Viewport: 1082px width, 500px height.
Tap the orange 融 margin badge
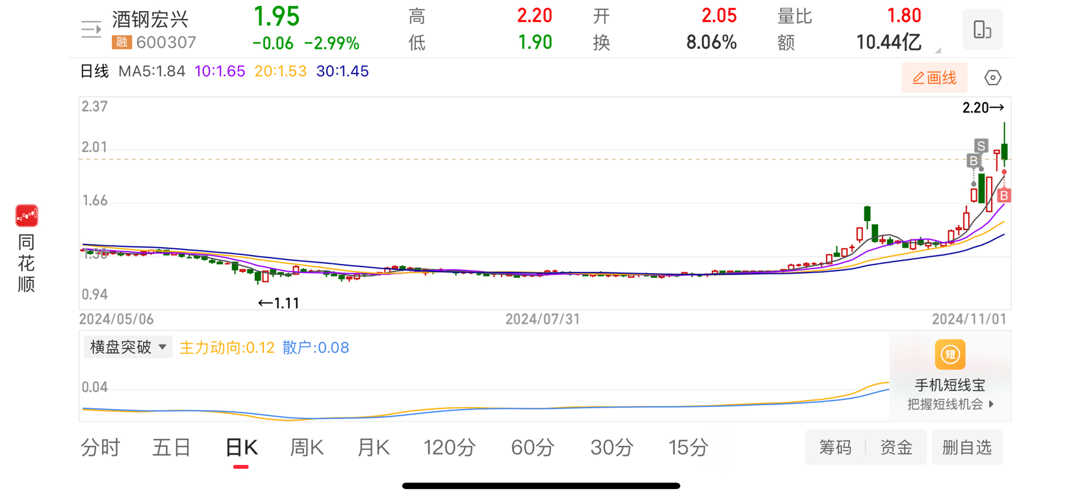pyautogui.click(x=121, y=42)
